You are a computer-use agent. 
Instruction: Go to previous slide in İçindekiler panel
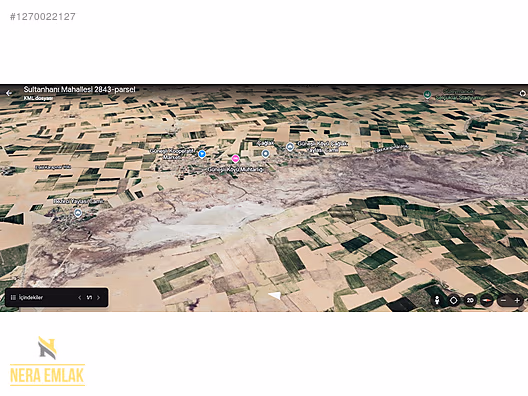click(80, 297)
